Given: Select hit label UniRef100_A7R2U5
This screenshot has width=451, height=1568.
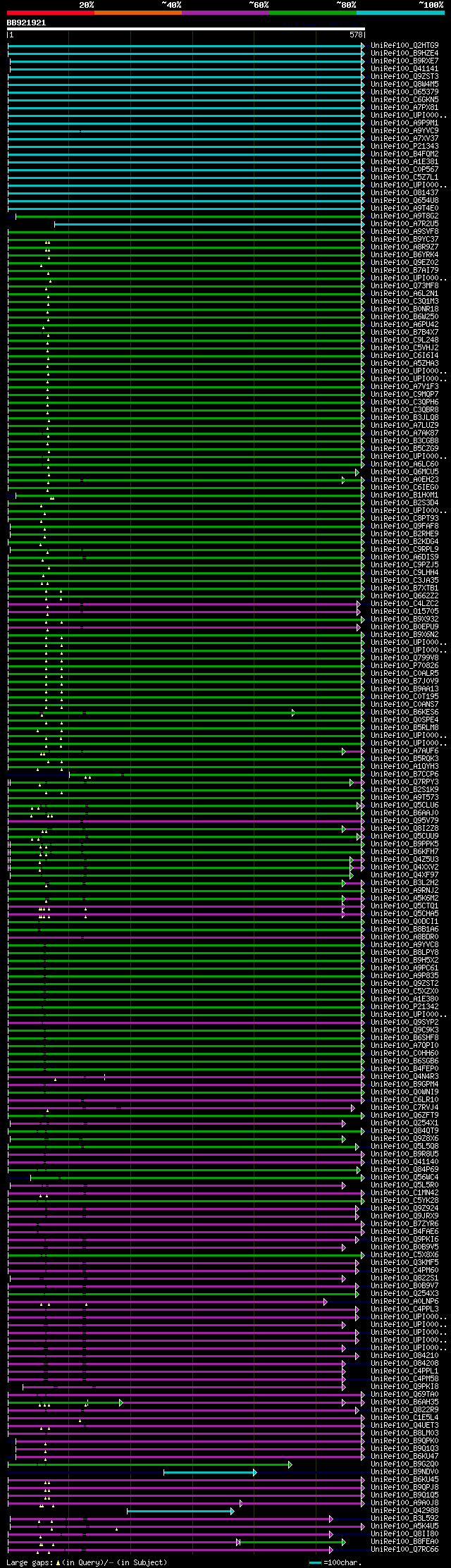Looking at the screenshot, I should [404, 224].
